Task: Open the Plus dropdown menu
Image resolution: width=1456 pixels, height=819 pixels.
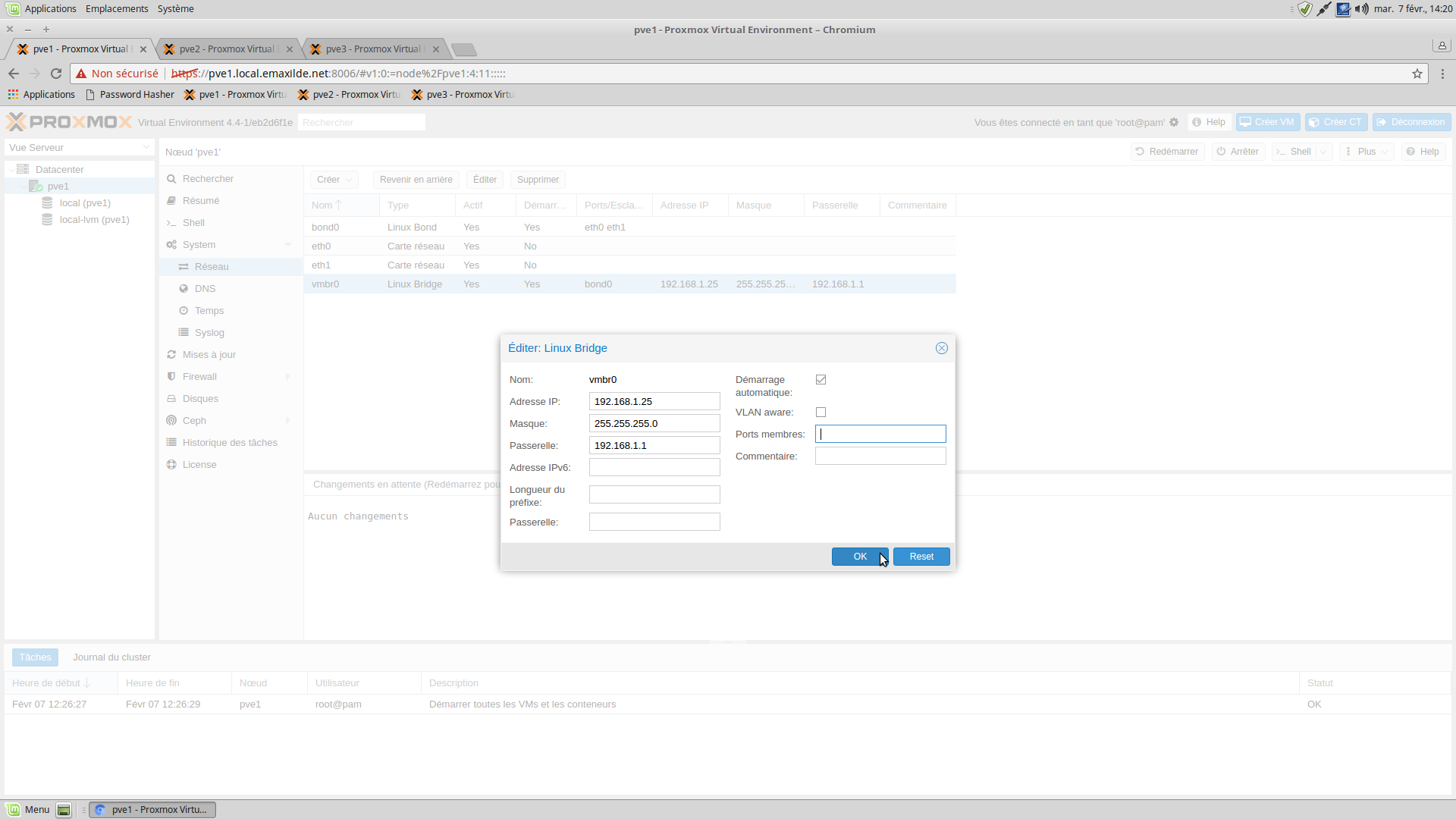Action: (x=1367, y=152)
